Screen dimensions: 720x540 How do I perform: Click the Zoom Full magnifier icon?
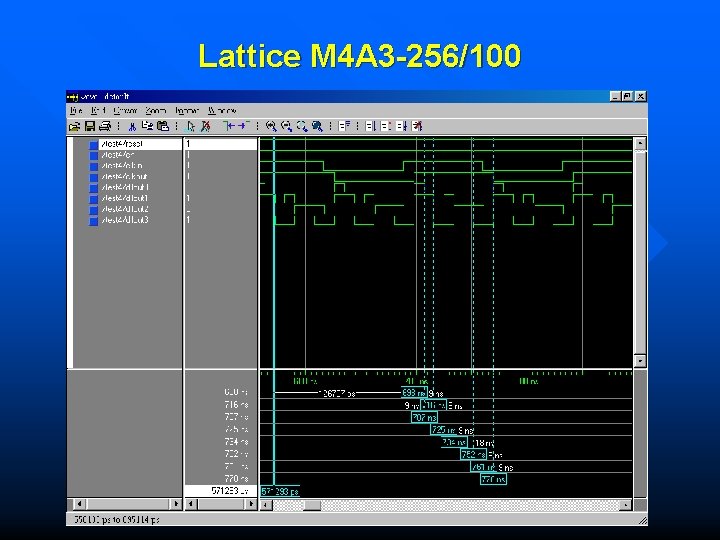tap(317, 126)
